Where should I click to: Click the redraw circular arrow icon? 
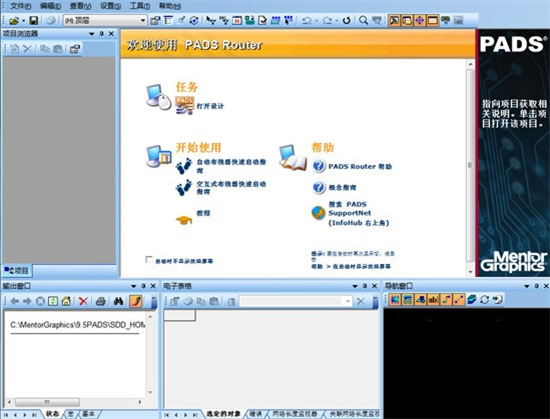coord(347,21)
